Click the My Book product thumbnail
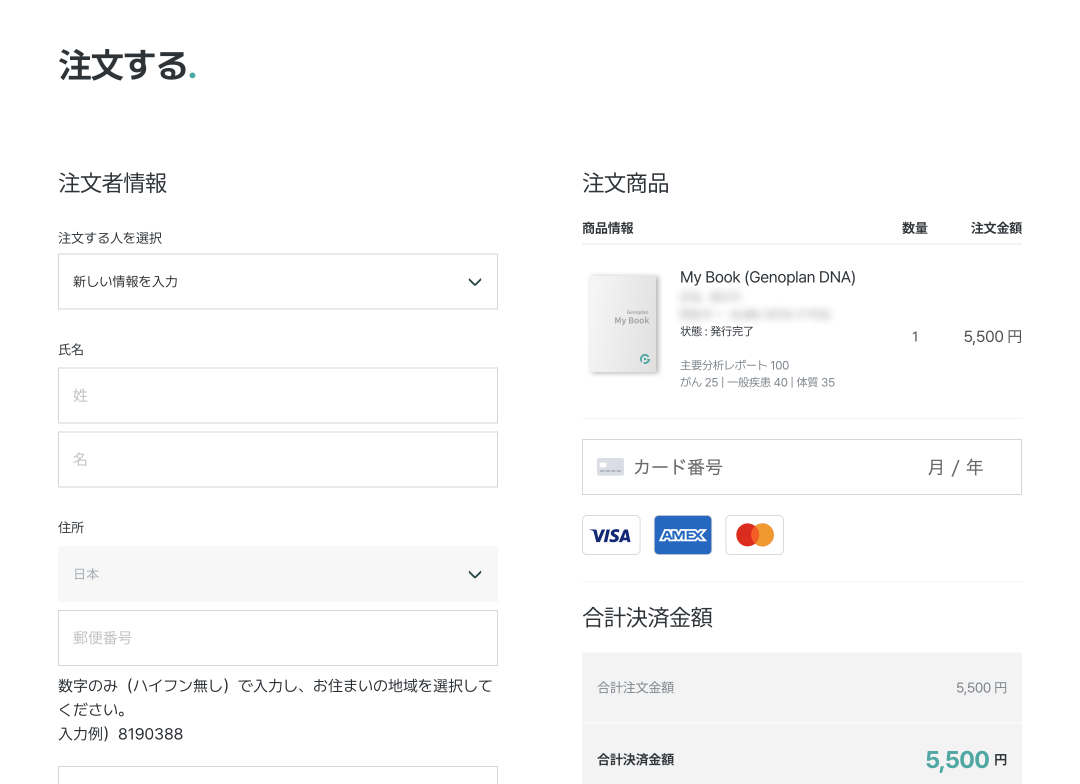This screenshot has width=1080, height=784. coord(623,323)
